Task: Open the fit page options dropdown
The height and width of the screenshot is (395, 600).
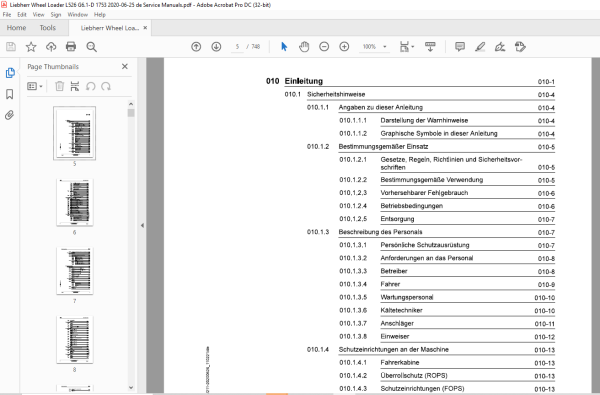Action: [x=406, y=47]
